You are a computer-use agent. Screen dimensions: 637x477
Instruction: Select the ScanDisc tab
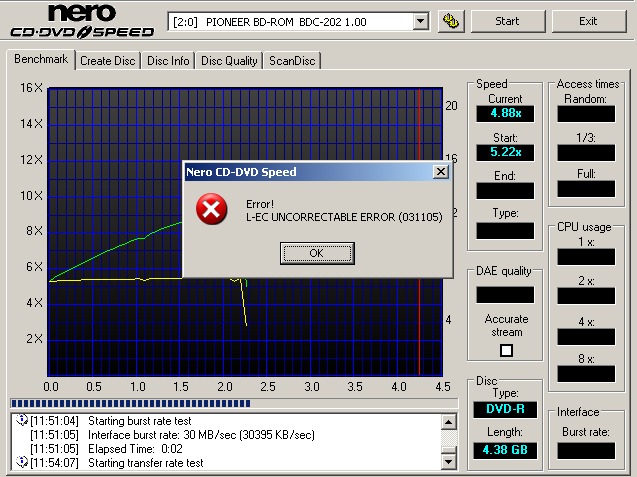[292, 61]
